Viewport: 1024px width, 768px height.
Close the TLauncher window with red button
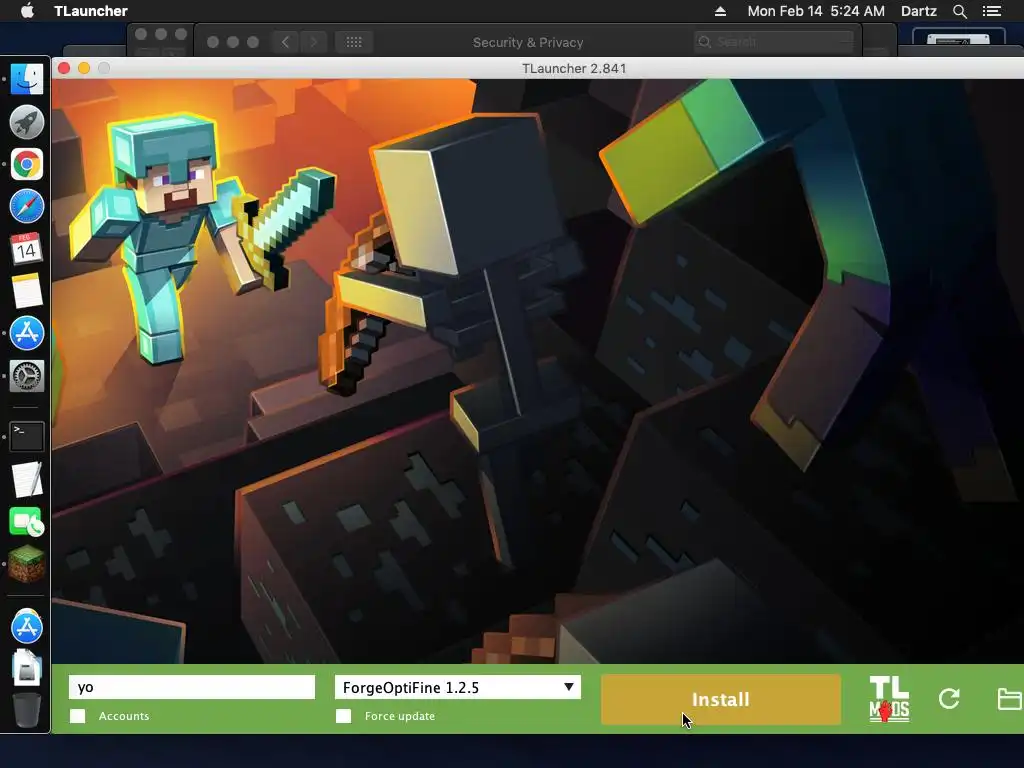click(x=64, y=68)
